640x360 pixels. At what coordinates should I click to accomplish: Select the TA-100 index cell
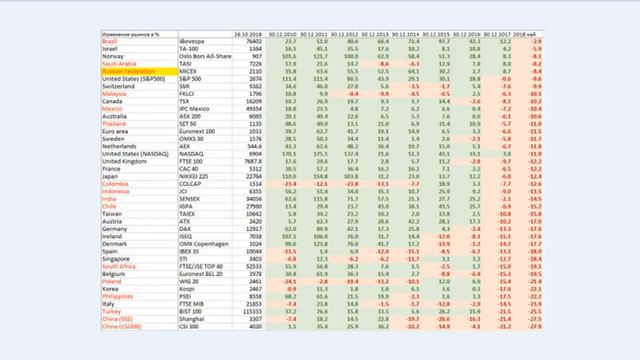point(205,49)
